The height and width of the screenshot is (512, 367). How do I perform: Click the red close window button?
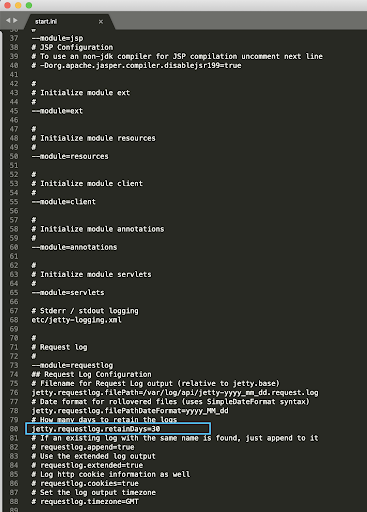7,5
